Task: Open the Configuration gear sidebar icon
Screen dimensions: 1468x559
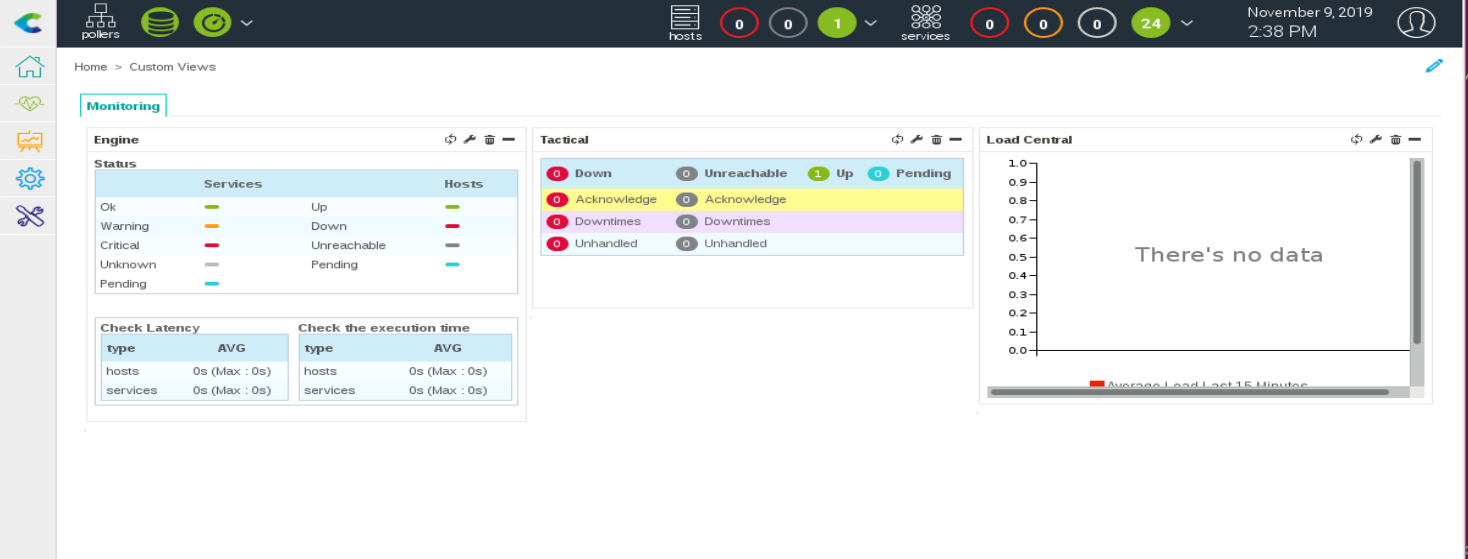Action: click(x=29, y=178)
